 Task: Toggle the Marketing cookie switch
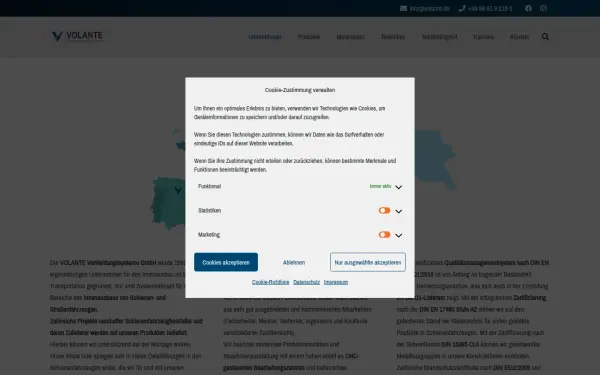coord(384,235)
